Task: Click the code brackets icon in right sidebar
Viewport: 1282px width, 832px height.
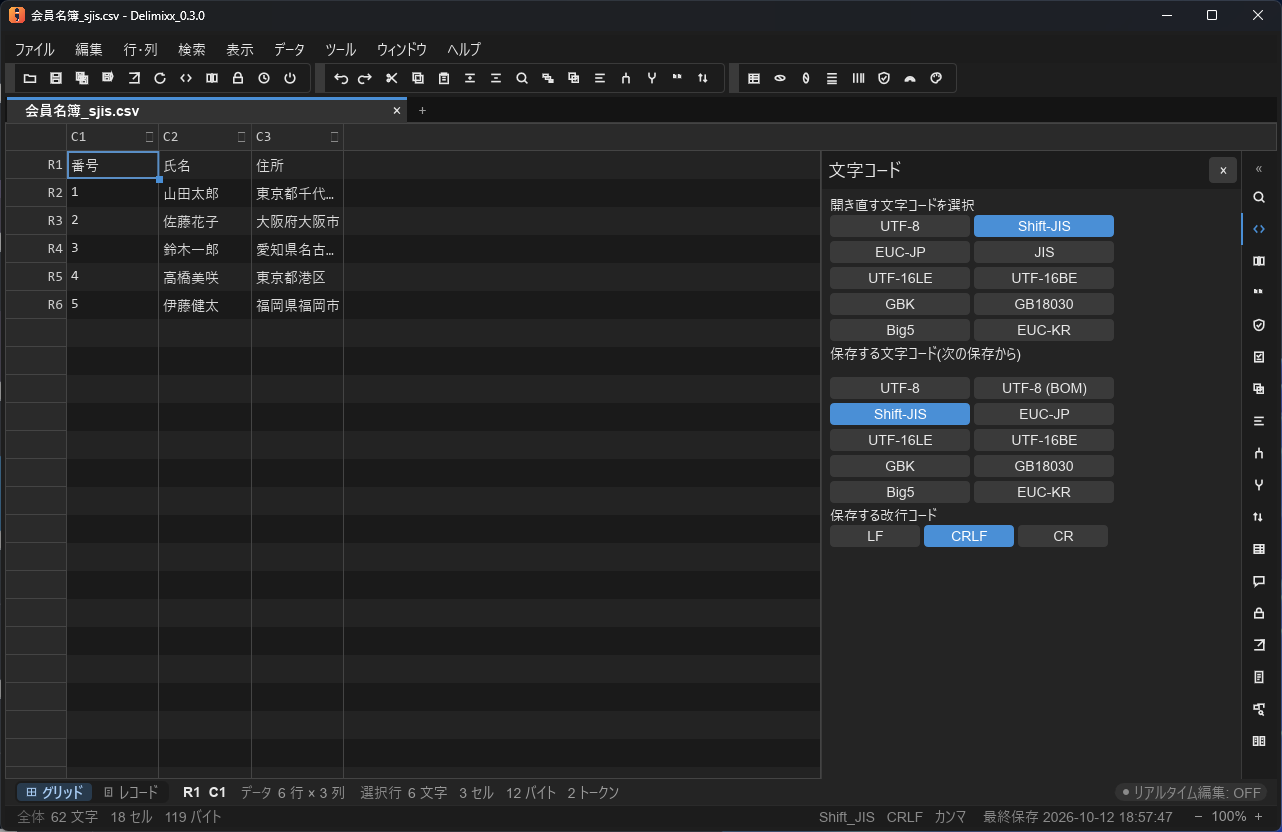Action: click(x=1259, y=229)
